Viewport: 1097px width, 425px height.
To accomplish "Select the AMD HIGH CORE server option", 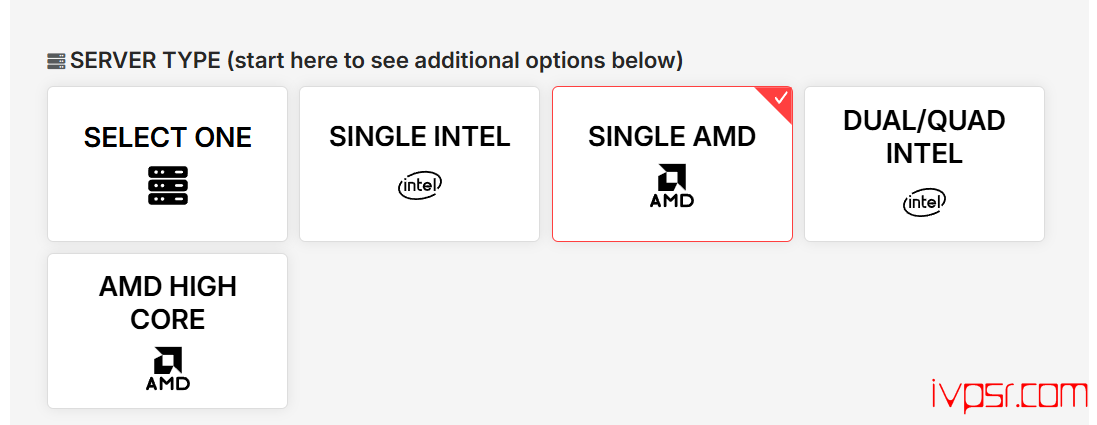I will click(x=167, y=331).
